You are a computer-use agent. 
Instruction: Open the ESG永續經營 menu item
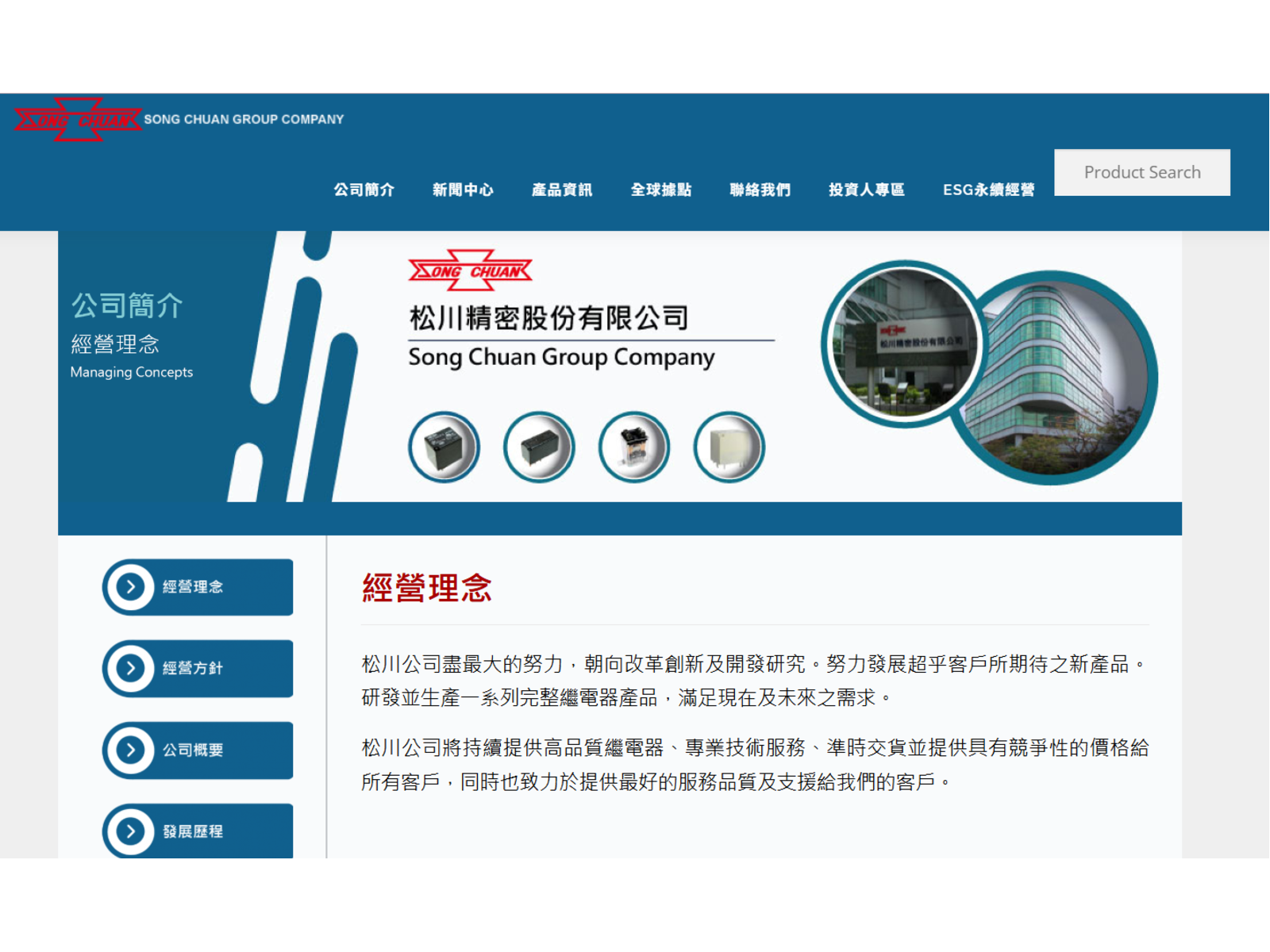click(989, 190)
